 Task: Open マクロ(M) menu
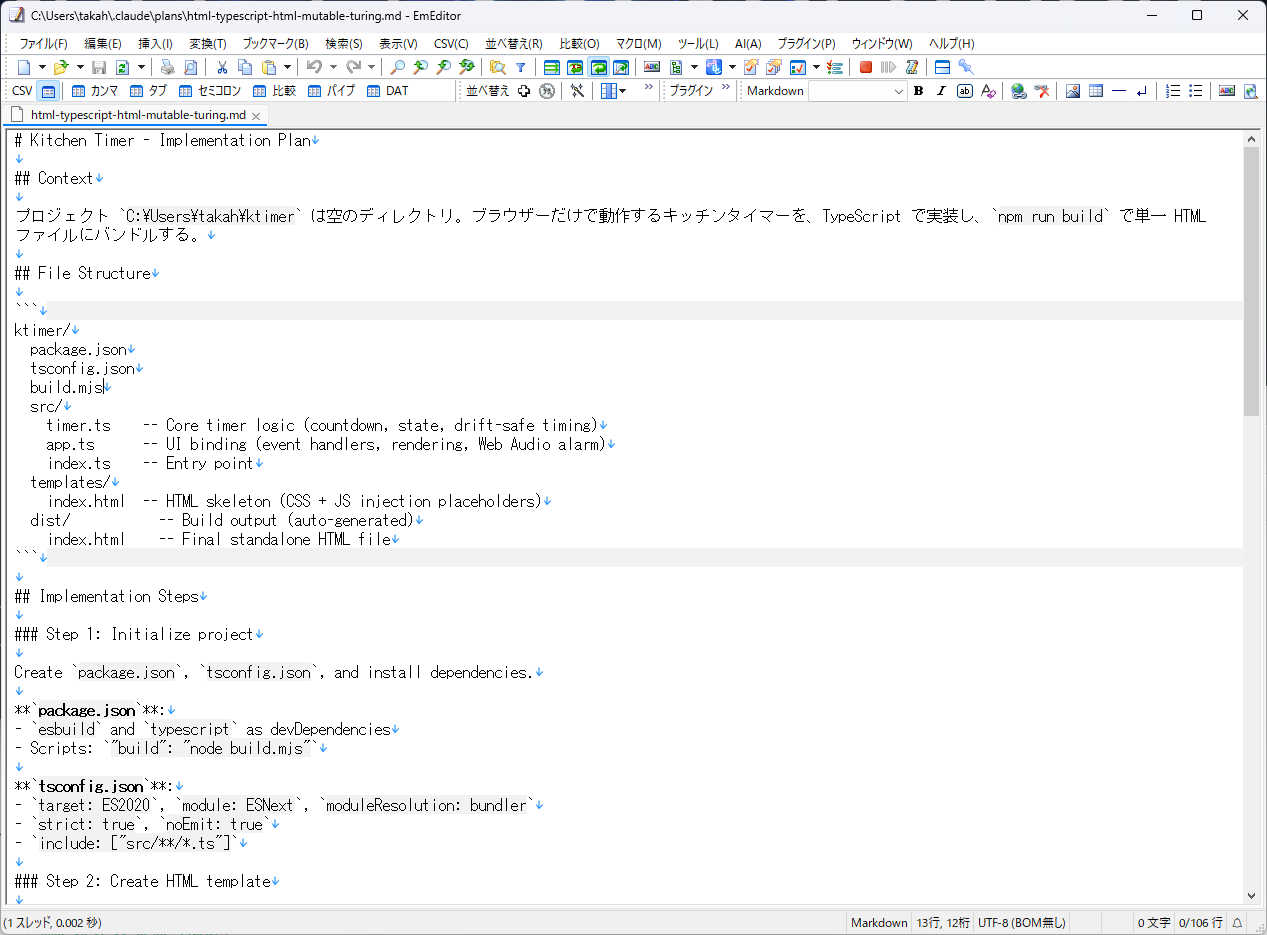tap(638, 44)
